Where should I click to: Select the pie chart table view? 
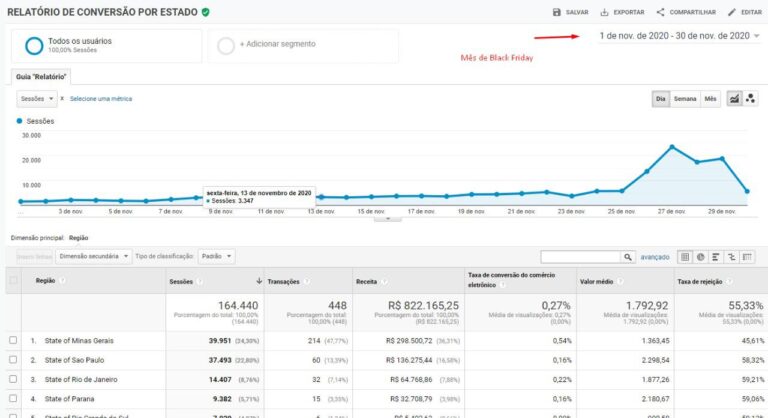[x=701, y=257]
